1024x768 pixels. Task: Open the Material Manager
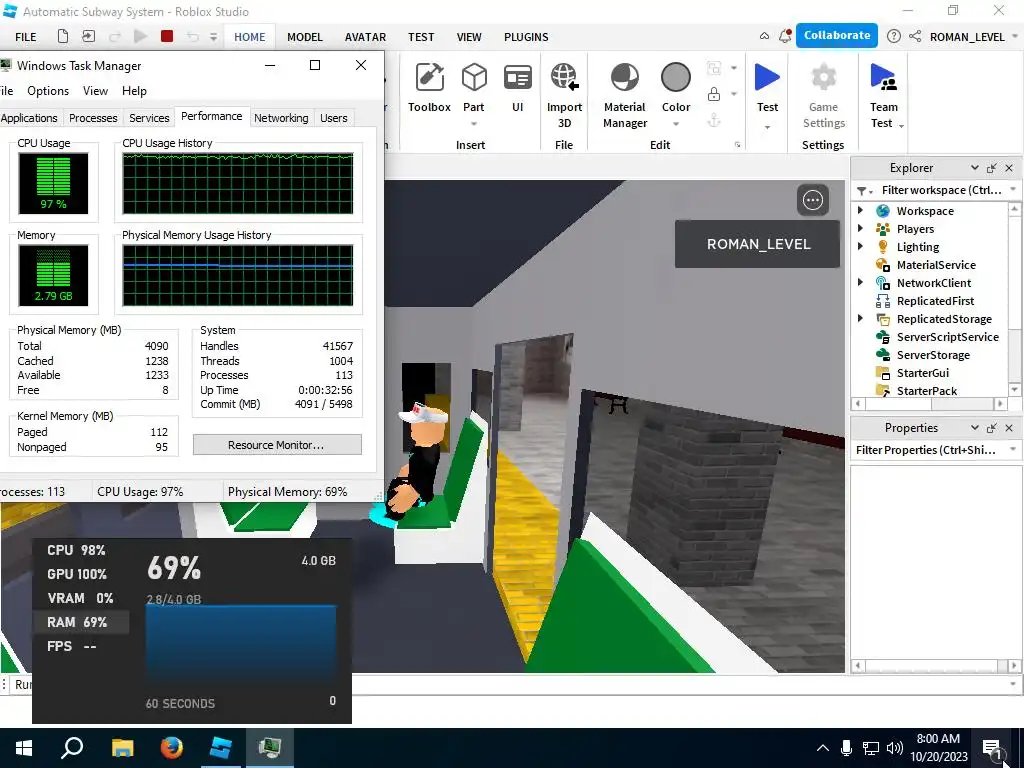pos(625,96)
